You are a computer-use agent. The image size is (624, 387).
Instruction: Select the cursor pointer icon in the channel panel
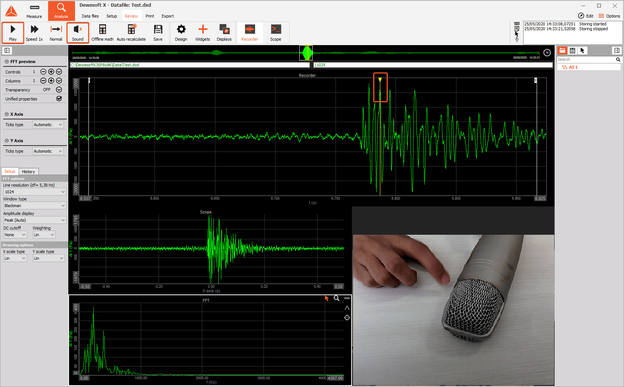582,51
